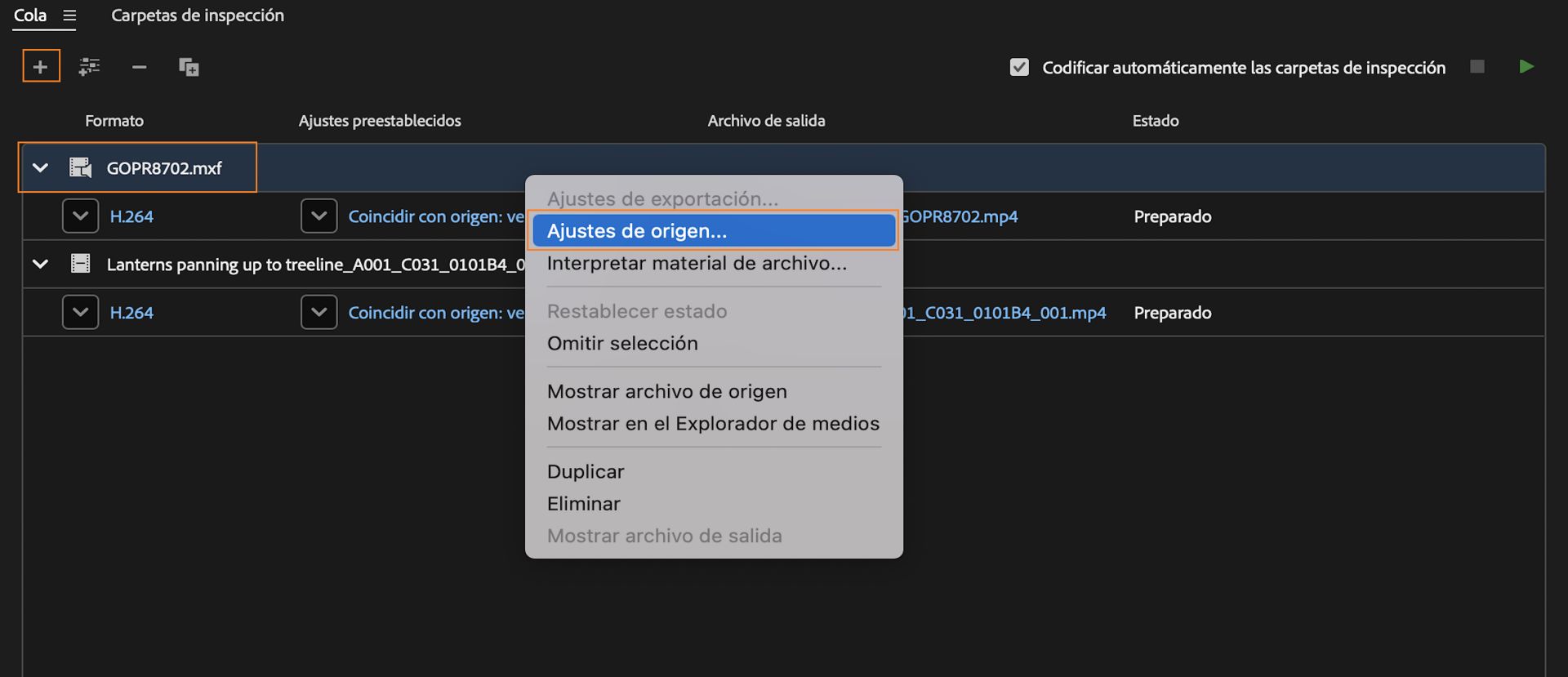Collapse the Lanterns panning source row
Viewport: 1568px width, 677px height.
pos(40,264)
